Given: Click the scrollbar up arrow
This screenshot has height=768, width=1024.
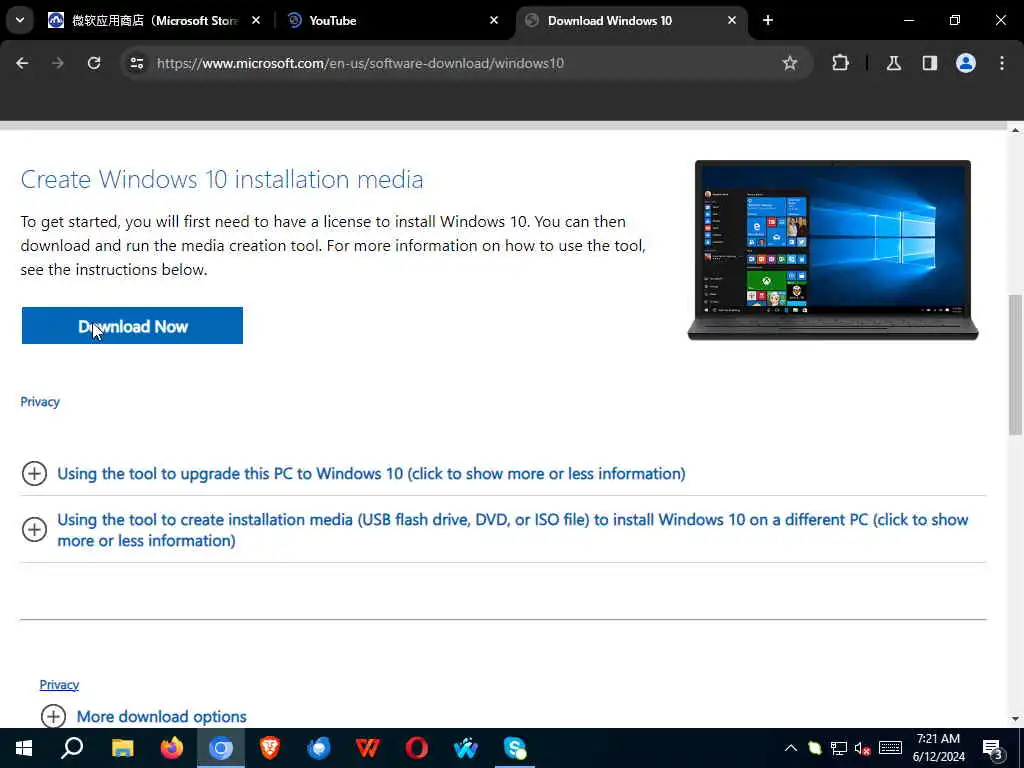Looking at the screenshot, I should [1015, 131].
